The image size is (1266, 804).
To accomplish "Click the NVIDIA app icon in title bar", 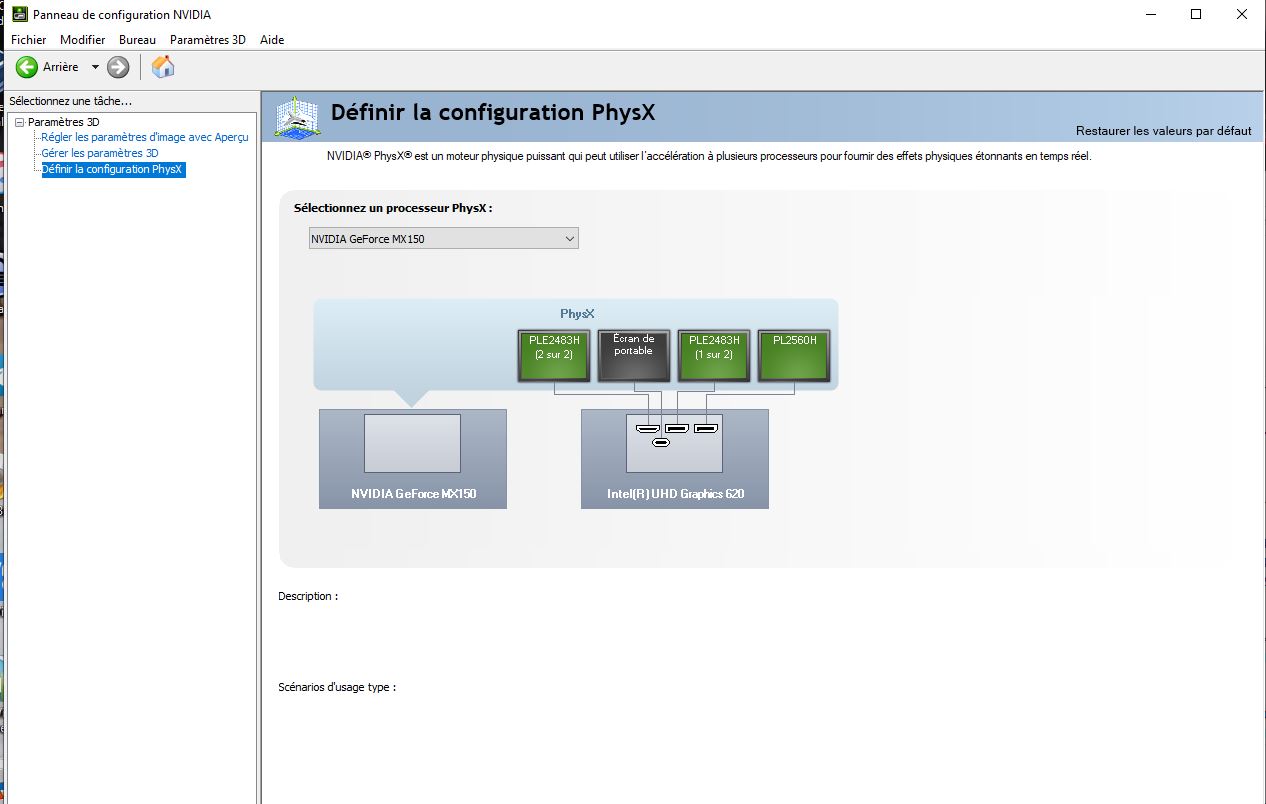I will (x=19, y=14).
